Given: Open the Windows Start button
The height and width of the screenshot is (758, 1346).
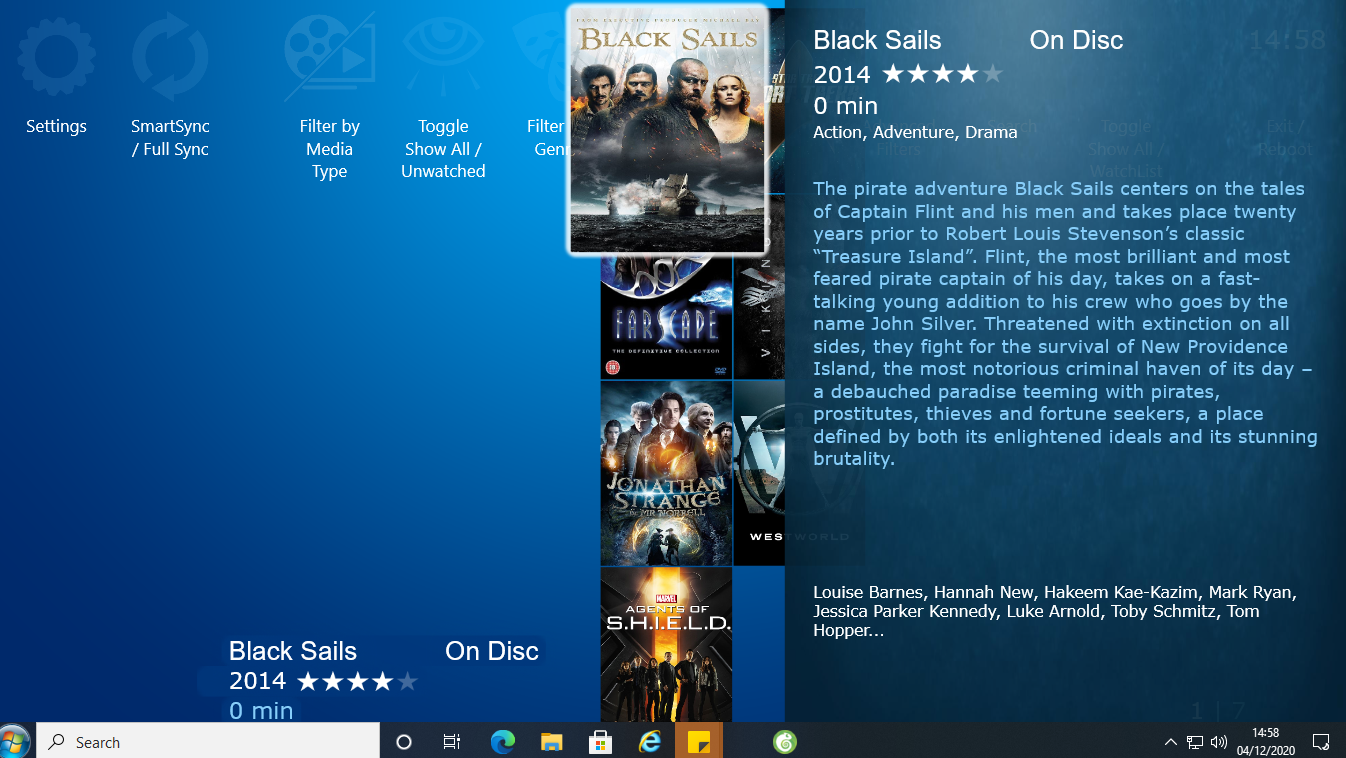Looking at the screenshot, I should click(16, 741).
